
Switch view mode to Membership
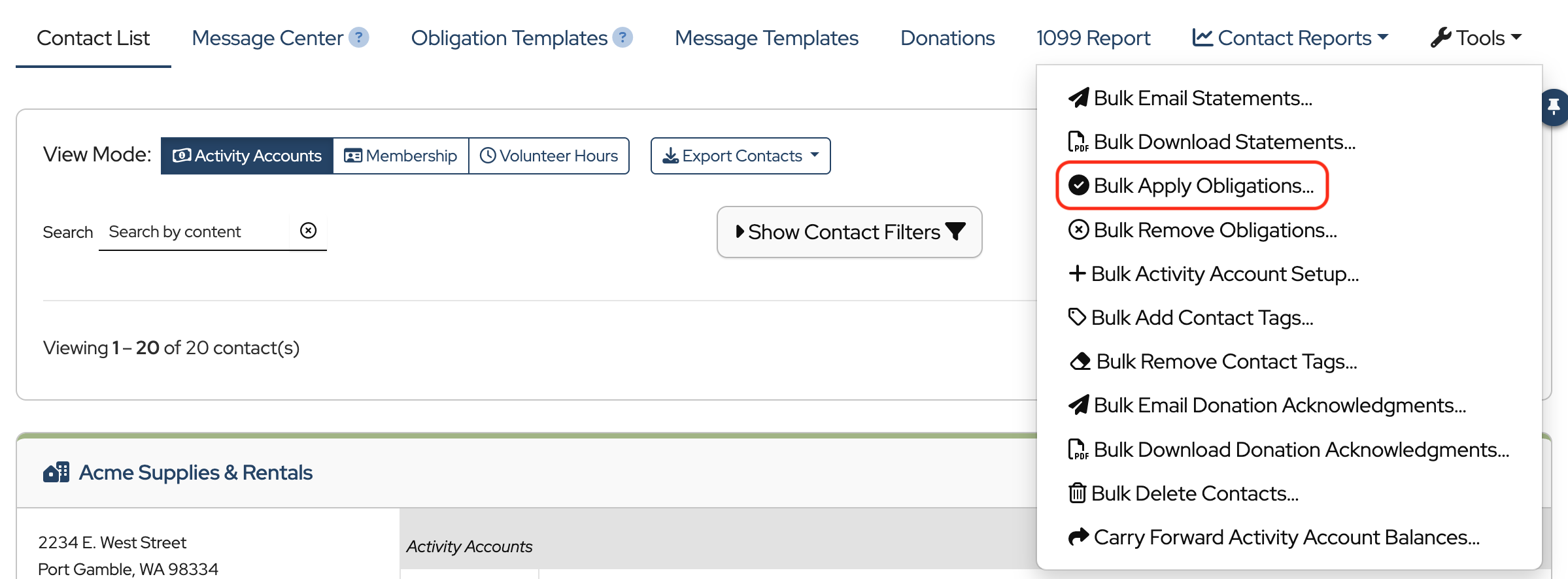click(x=401, y=156)
